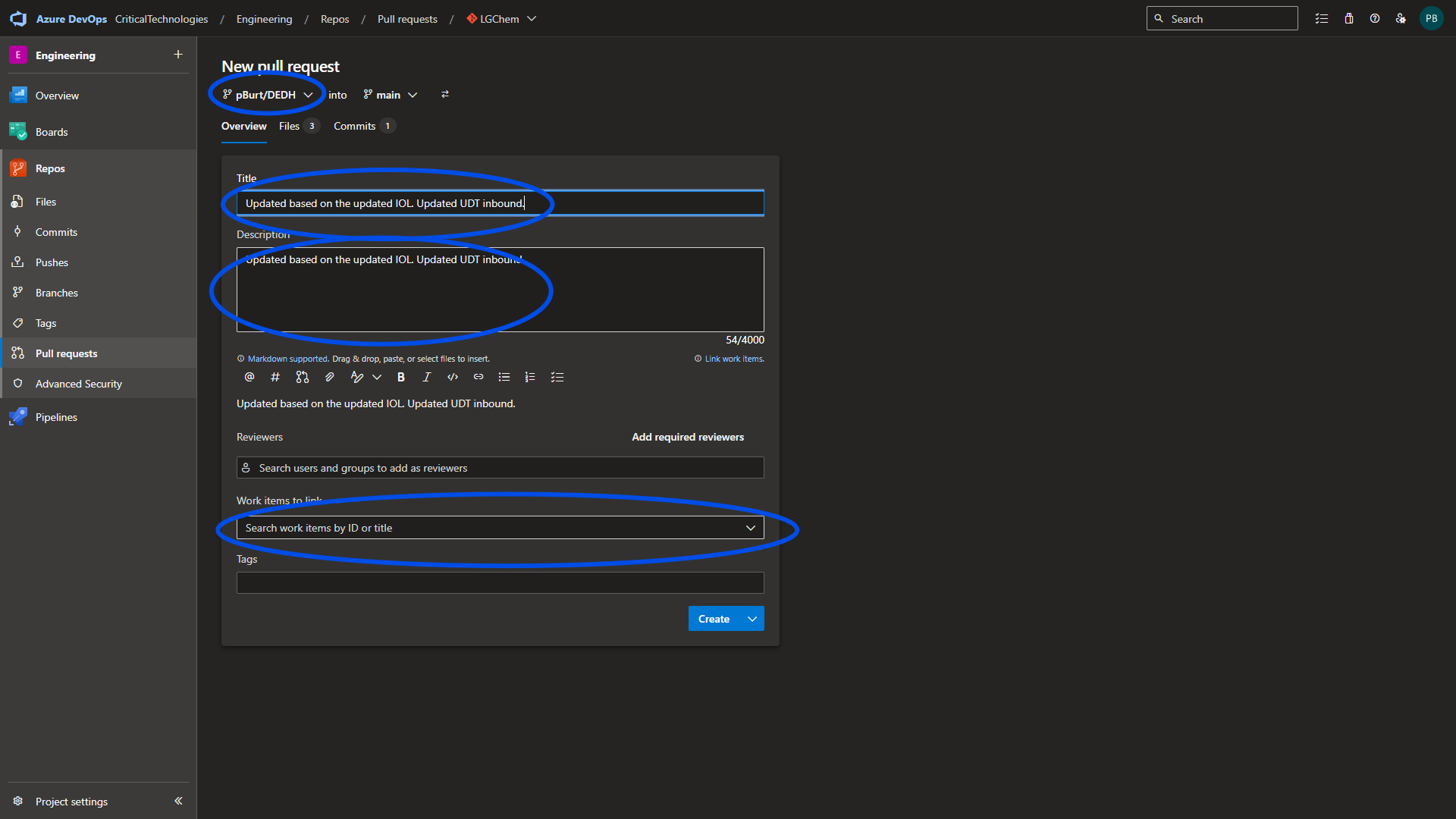Image resolution: width=1456 pixels, height=819 pixels.
Task: Insert code block using code icon
Action: pyautogui.click(x=453, y=377)
